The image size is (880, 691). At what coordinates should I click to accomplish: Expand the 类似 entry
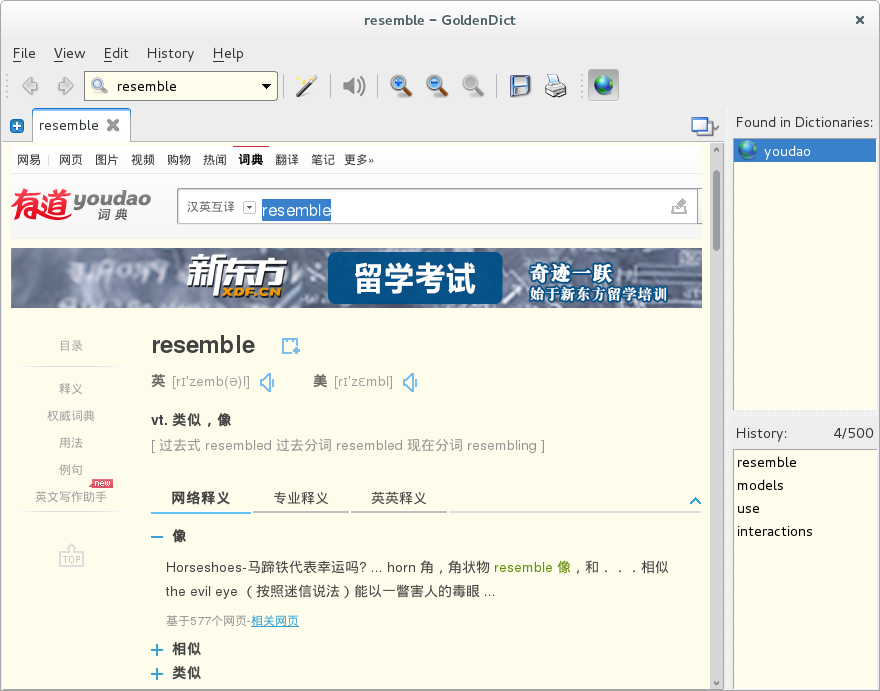[x=157, y=674]
